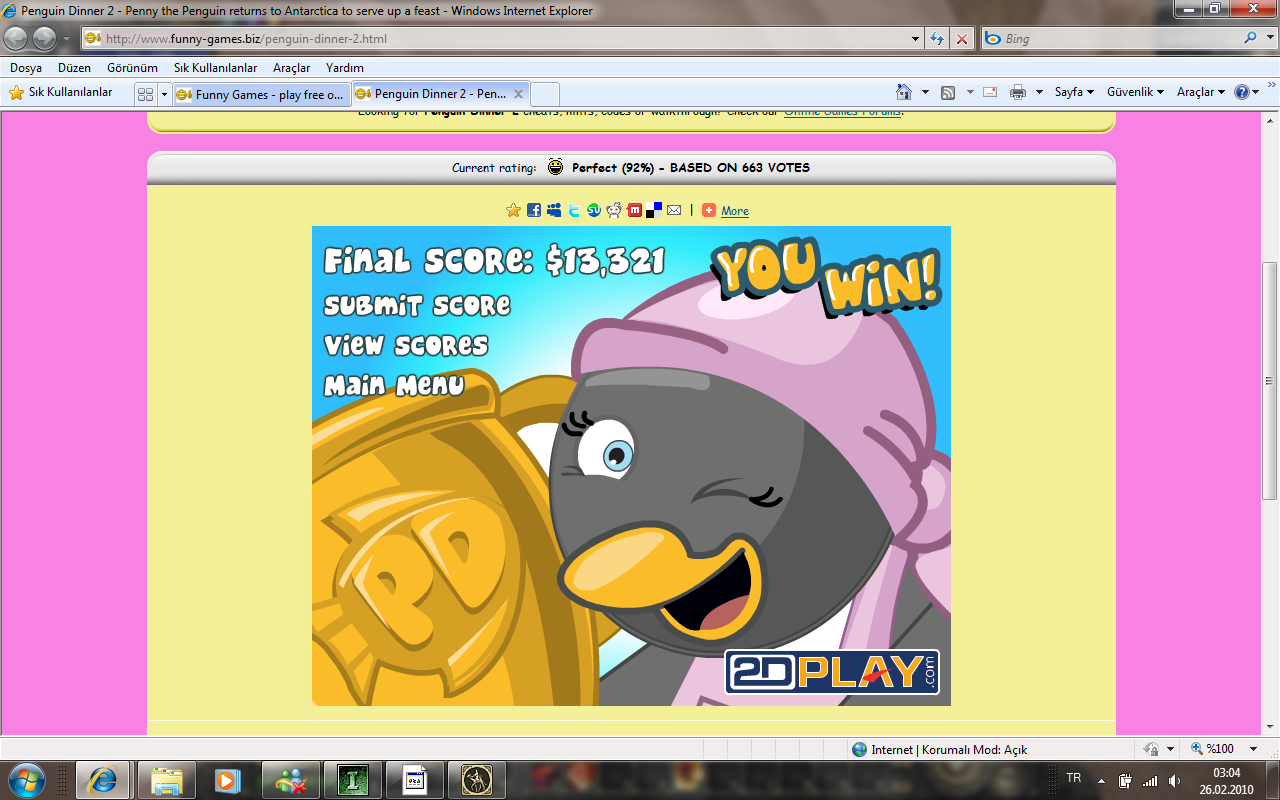Share the game on MySpace
Image resolution: width=1280 pixels, height=800 pixels.
coord(554,210)
